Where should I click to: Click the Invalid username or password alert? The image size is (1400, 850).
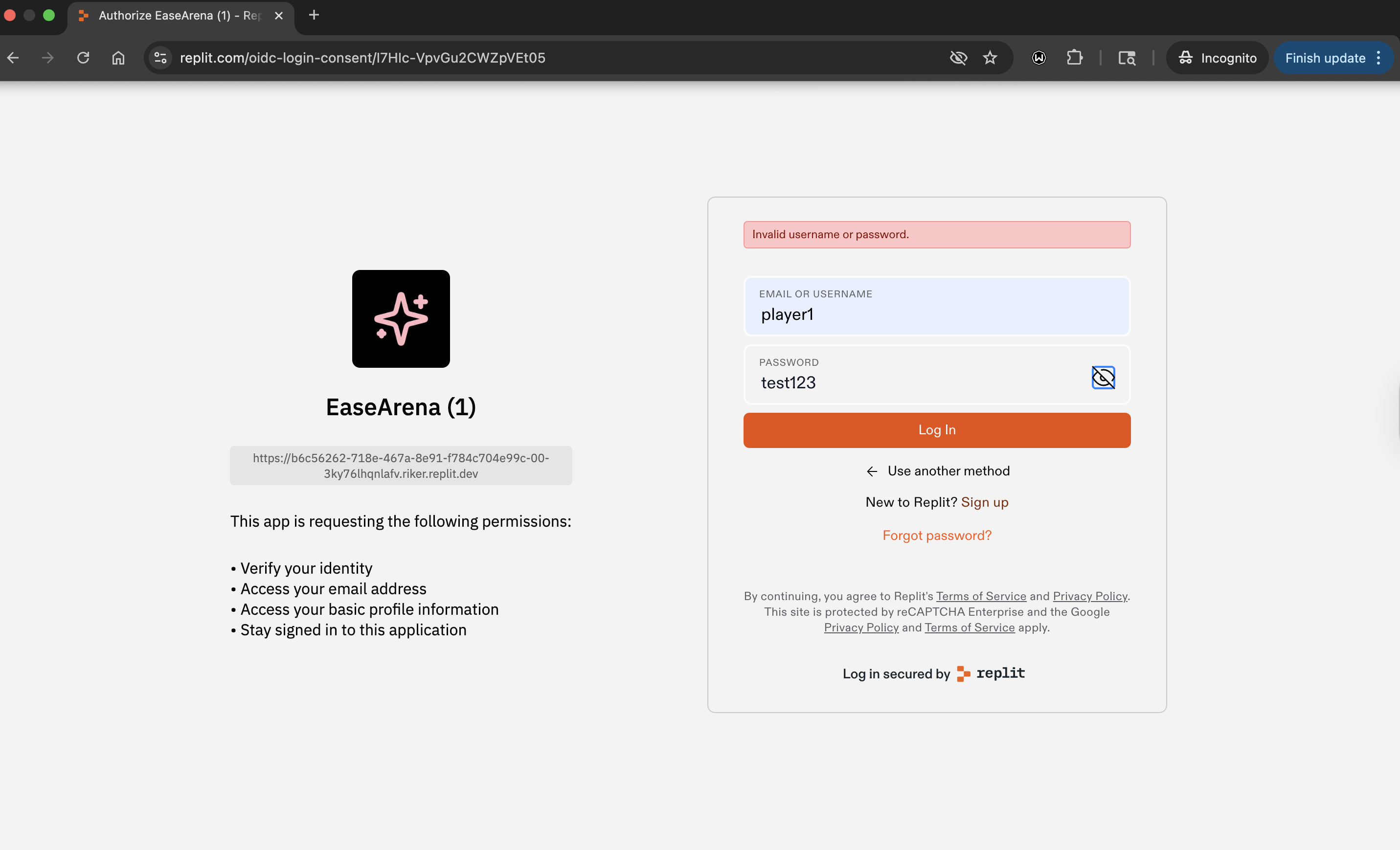point(936,235)
